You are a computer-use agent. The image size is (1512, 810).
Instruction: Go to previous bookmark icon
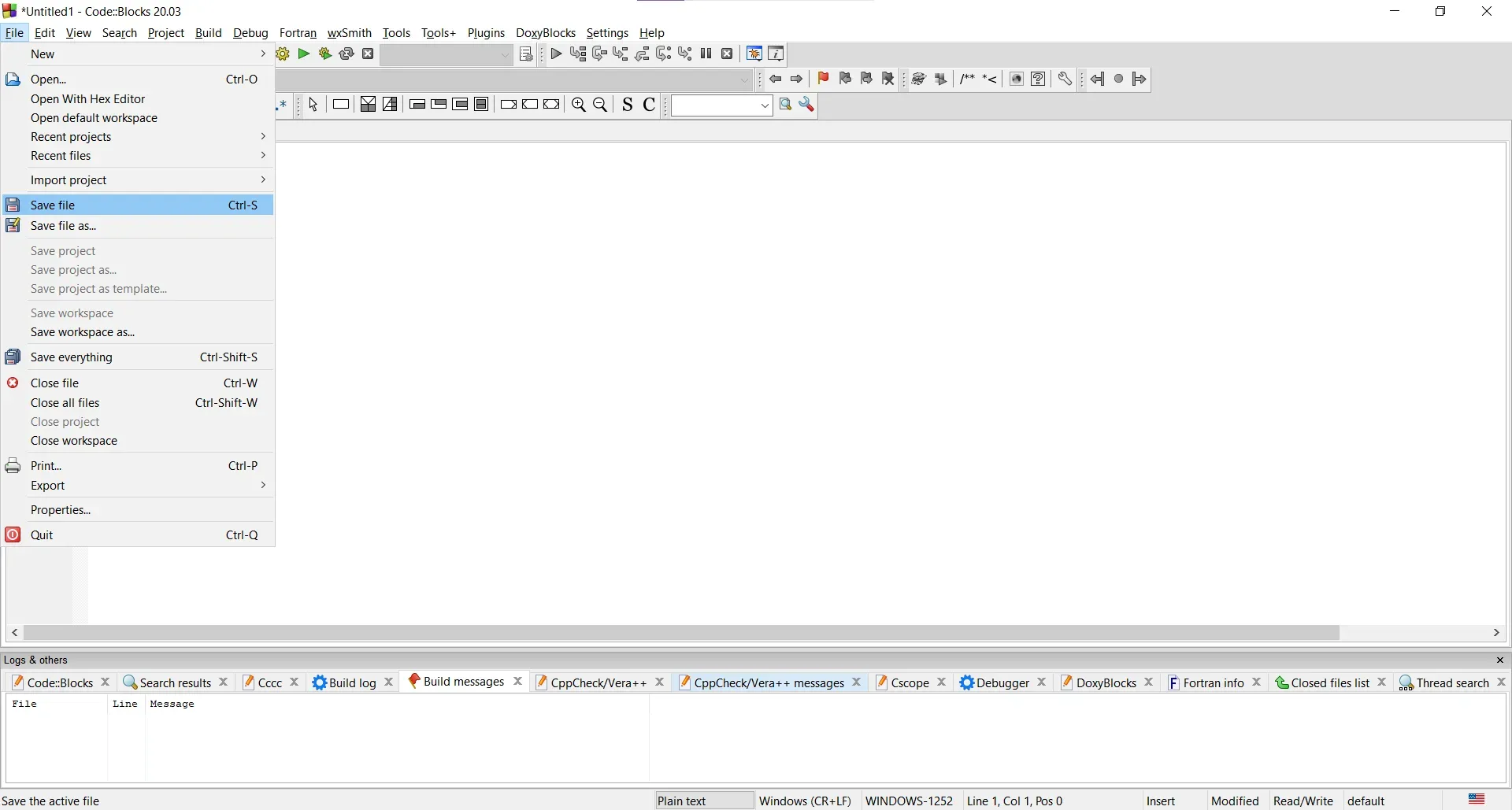[846, 80]
